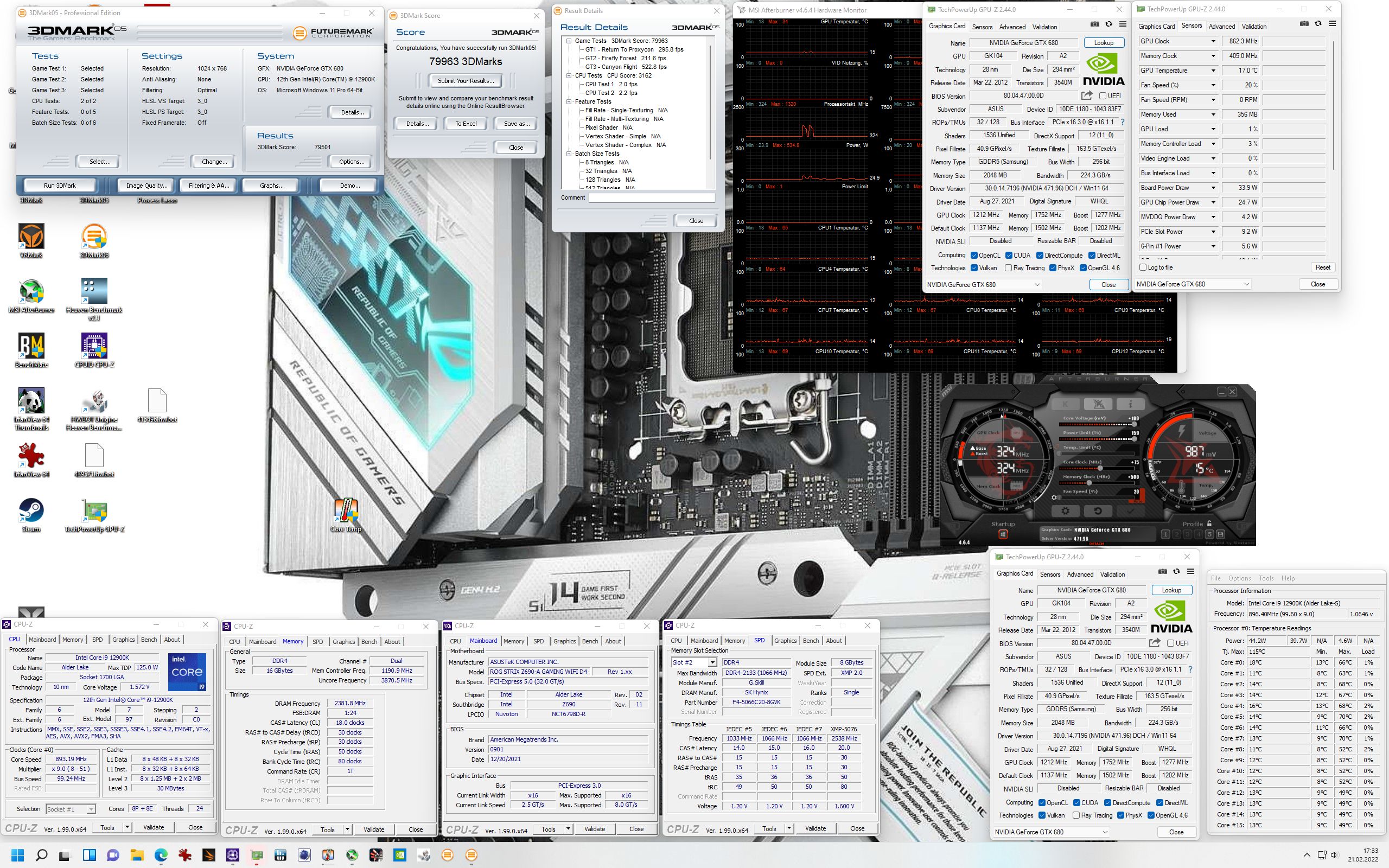Take screenshot in the Sensors GPU-Z window

(x=1304, y=23)
